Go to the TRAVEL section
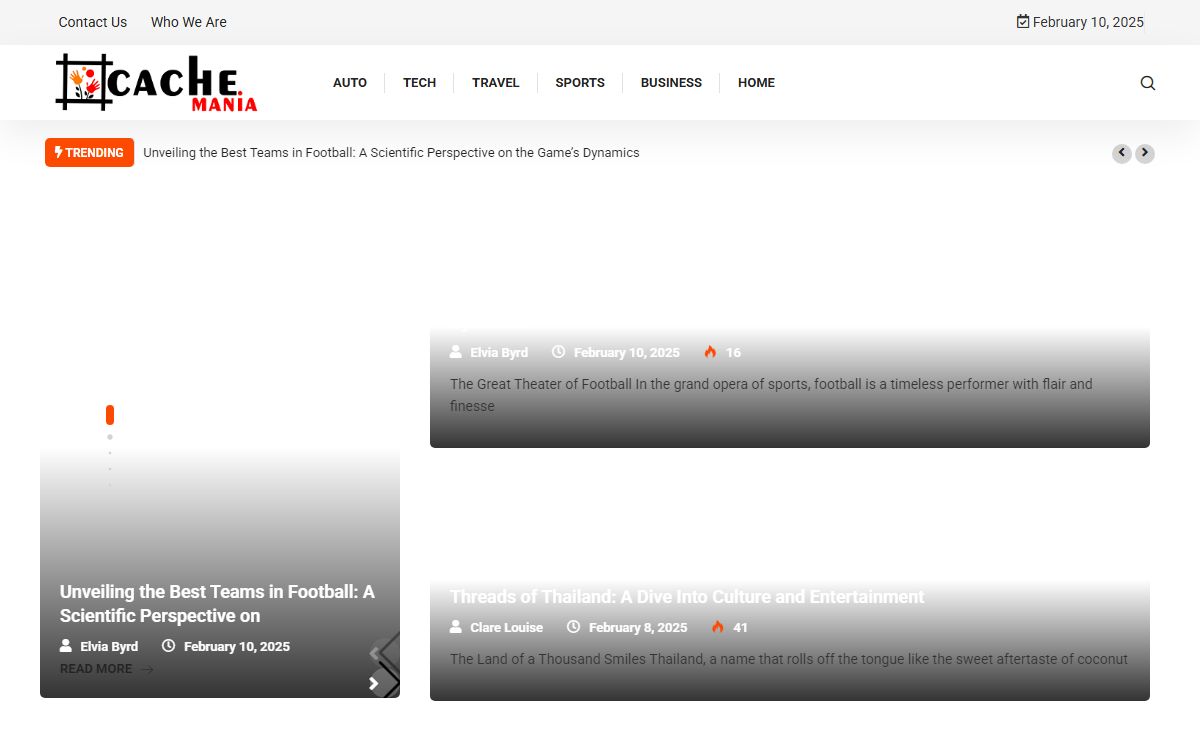Screen dimensions: 1200x740 coord(495,83)
